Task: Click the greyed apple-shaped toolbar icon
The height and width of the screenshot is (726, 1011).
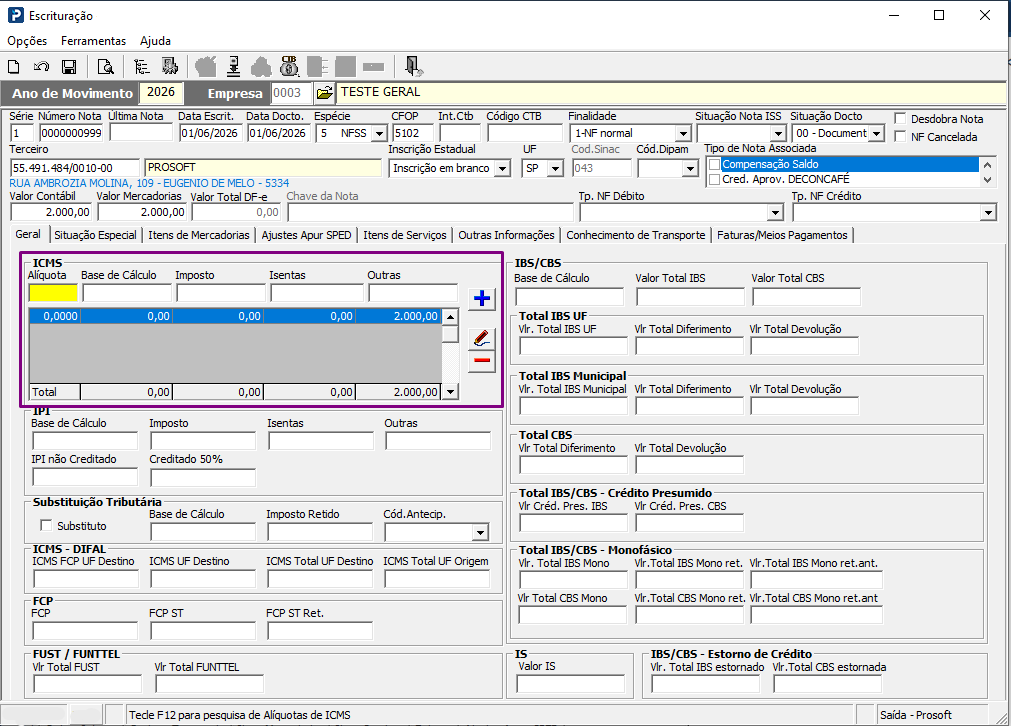Action: [x=206, y=66]
